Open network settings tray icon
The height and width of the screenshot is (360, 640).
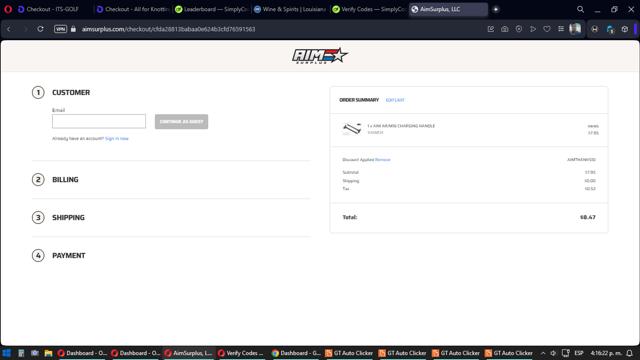(x=565, y=353)
